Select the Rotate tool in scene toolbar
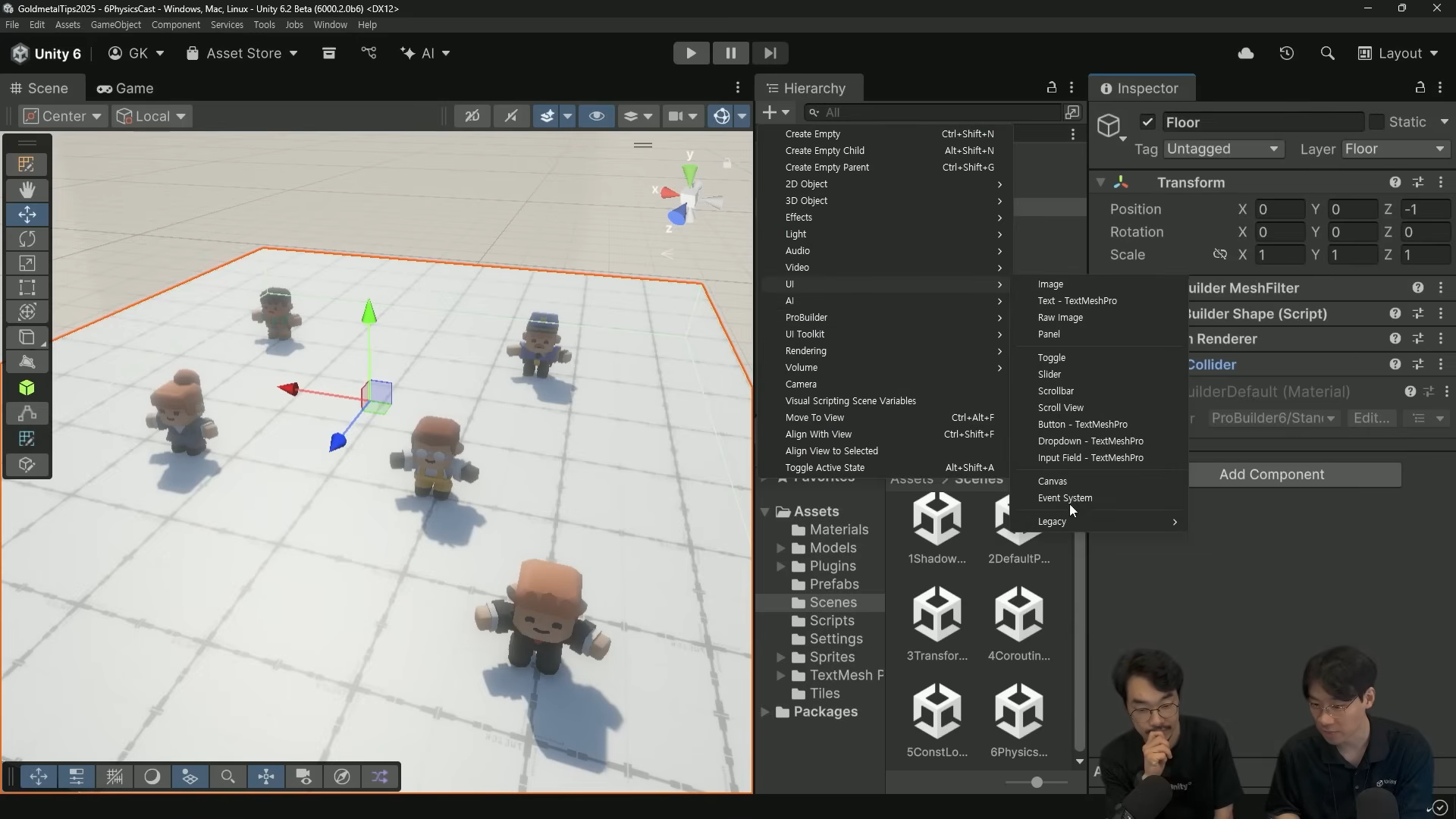The width and height of the screenshot is (1456, 819). click(x=27, y=239)
